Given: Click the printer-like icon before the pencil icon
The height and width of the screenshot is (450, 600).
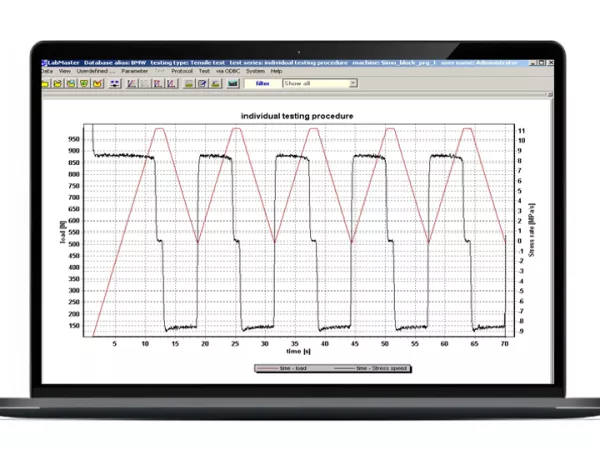Looking at the screenshot, I should tap(188, 84).
